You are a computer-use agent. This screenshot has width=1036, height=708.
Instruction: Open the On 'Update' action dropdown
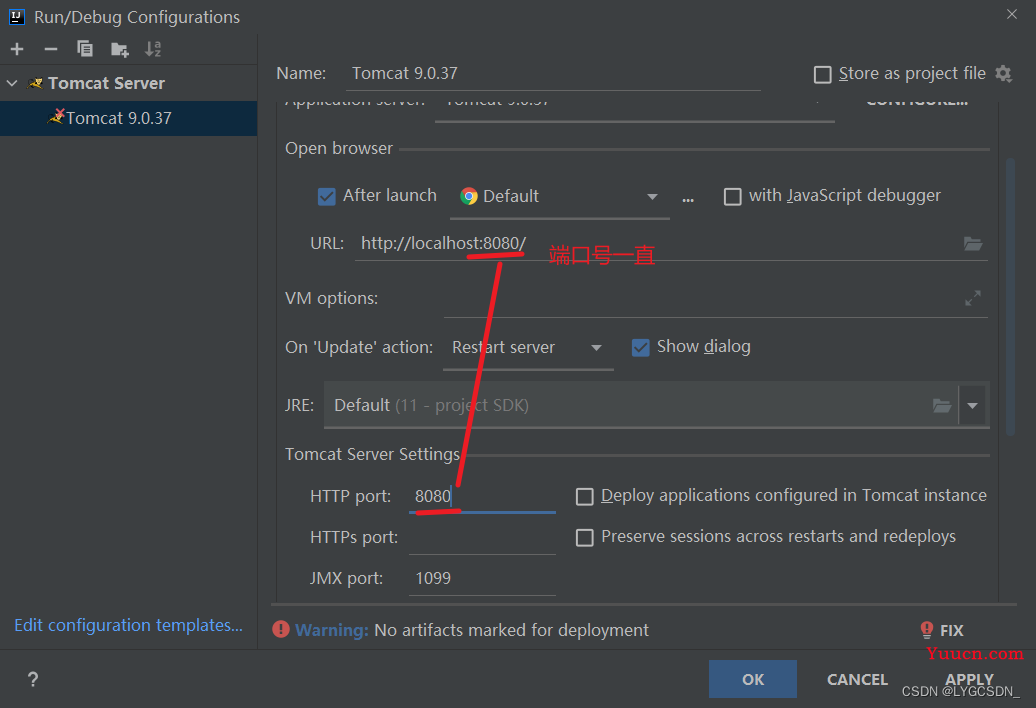click(x=528, y=347)
